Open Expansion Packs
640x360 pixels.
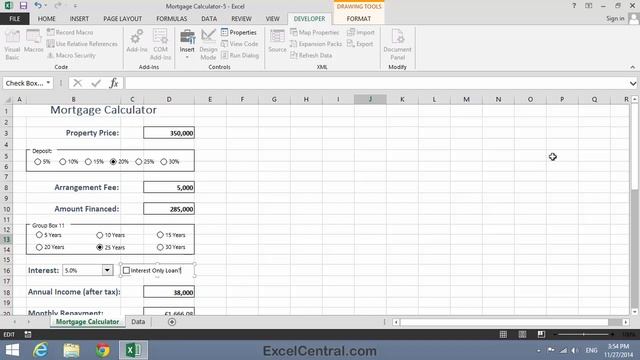tap(316, 44)
